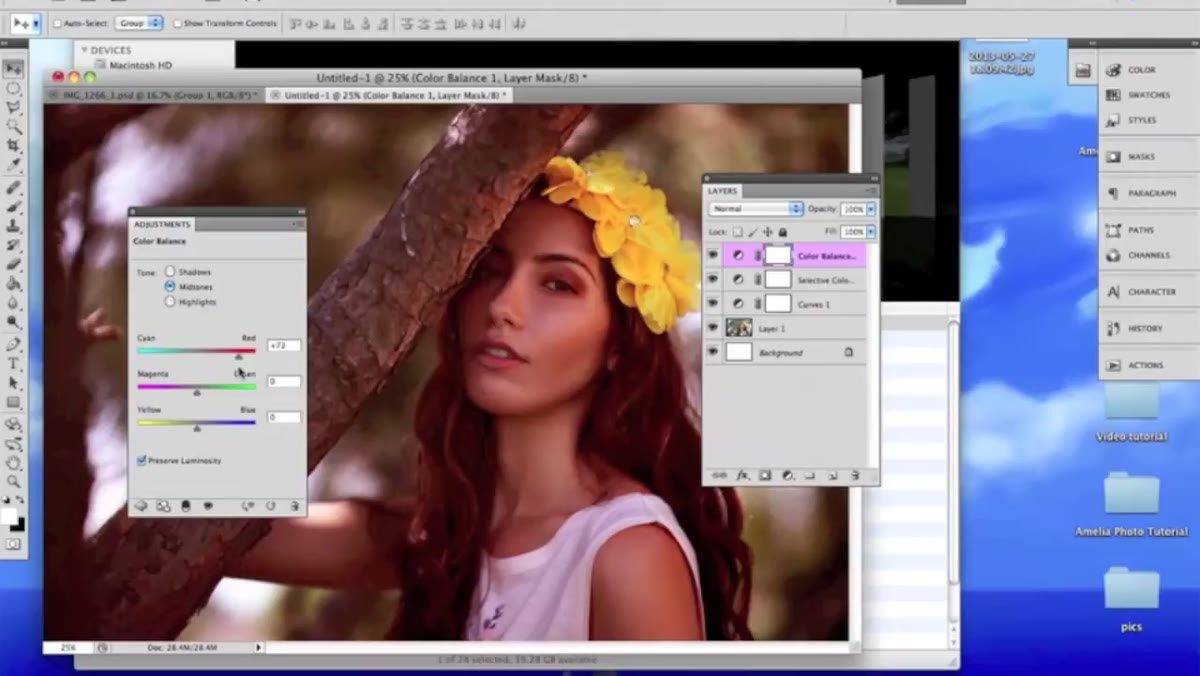Select the Midtones tone radio button
The width and height of the screenshot is (1200, 676).
[170, 286]
